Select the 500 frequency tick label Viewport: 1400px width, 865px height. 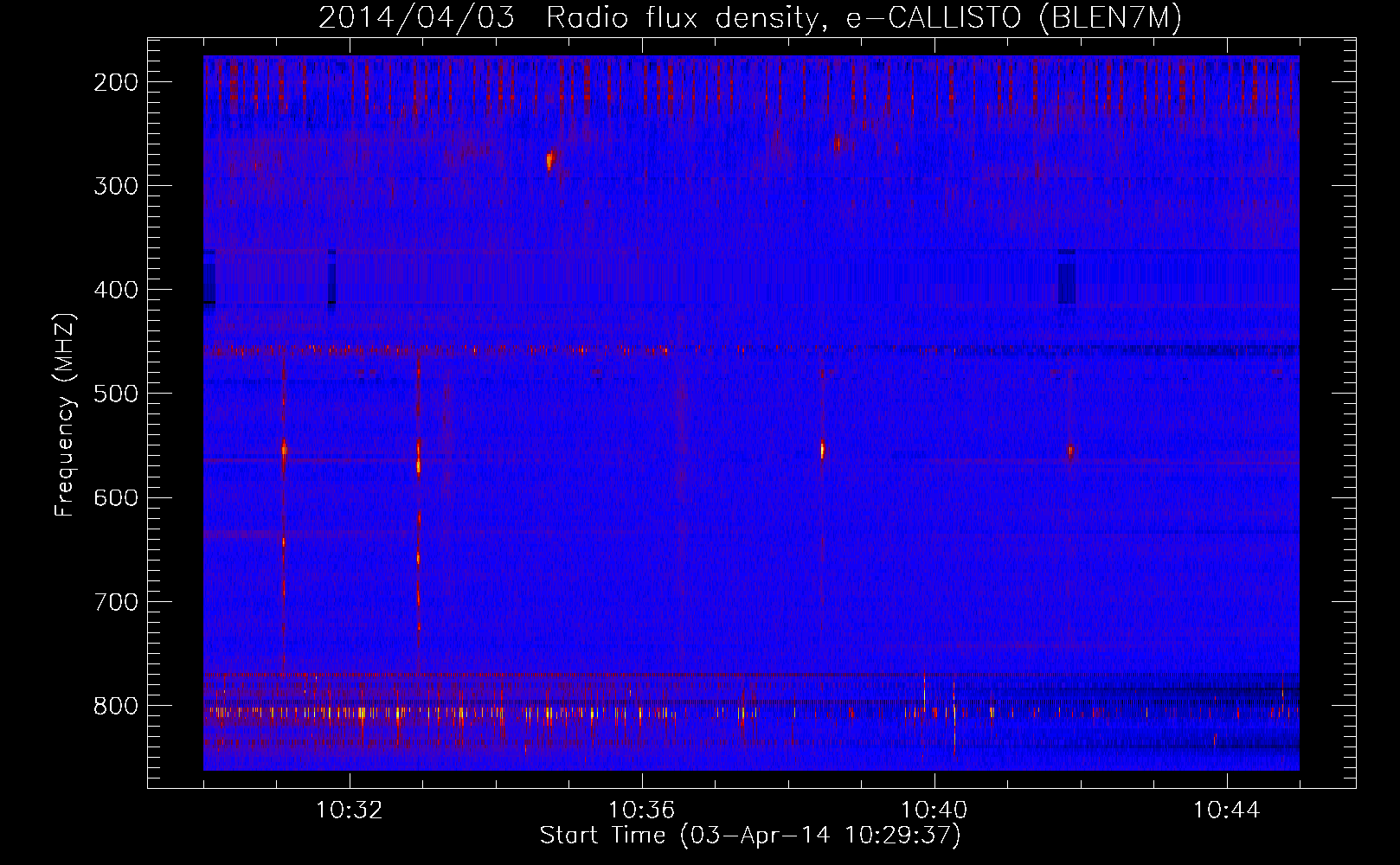tap(115, 394)
